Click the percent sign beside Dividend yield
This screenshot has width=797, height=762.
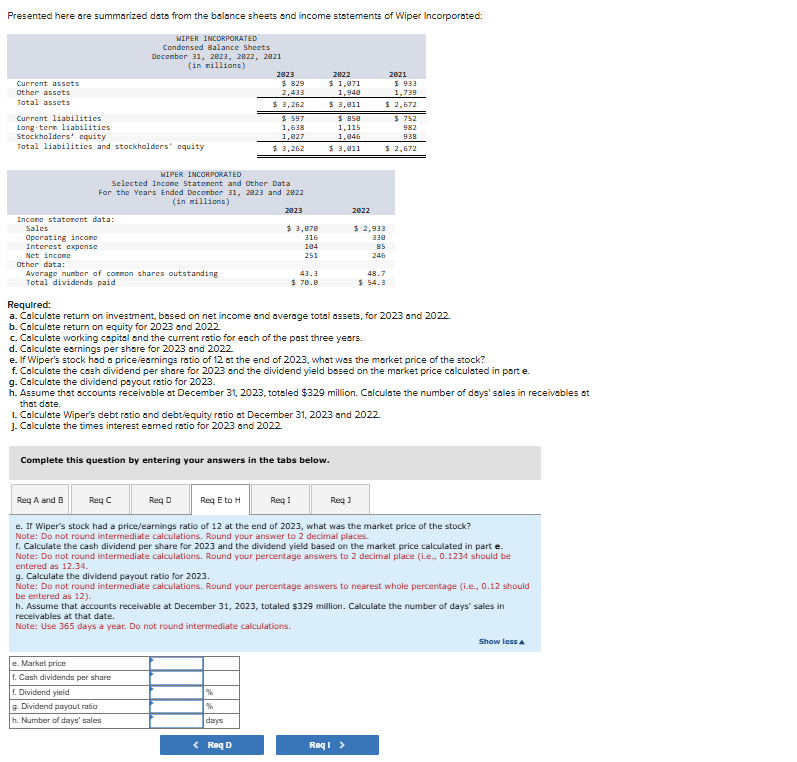pyautogui.click(x=209, y=692)
